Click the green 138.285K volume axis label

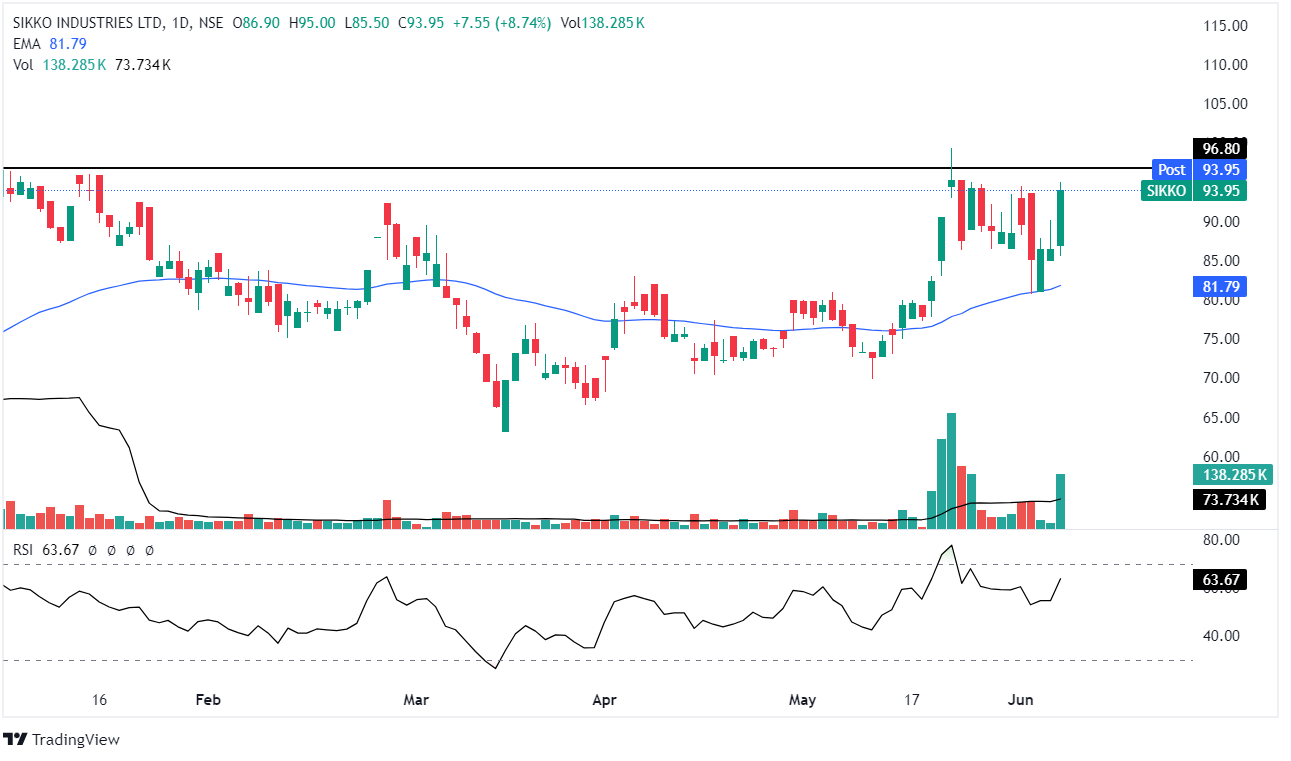point(1231,475)
